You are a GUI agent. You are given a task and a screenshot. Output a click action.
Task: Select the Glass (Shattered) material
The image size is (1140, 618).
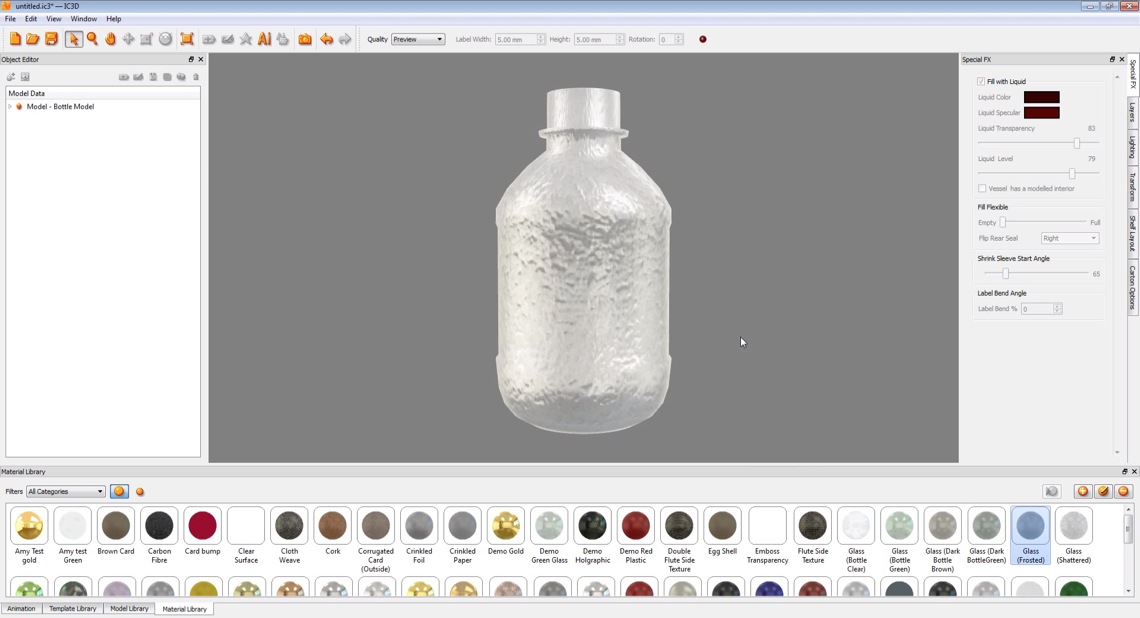point(1073,535)
